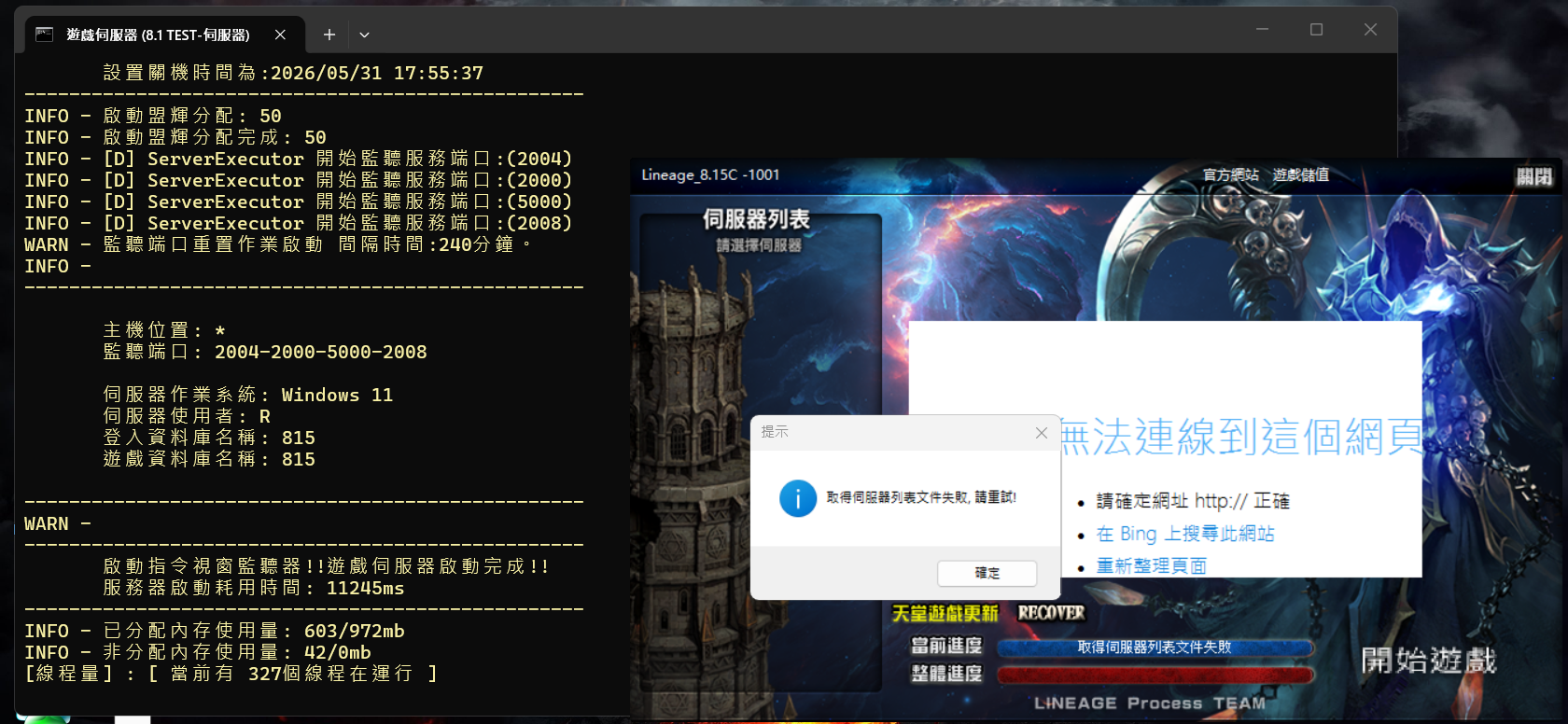Image resolution: width=1568 pixels, height=724 pixels.
Task: Click the 取得伺服器列表文件失敗, 請重試! message
Action: pyautogui.click(x=921, y=498)
